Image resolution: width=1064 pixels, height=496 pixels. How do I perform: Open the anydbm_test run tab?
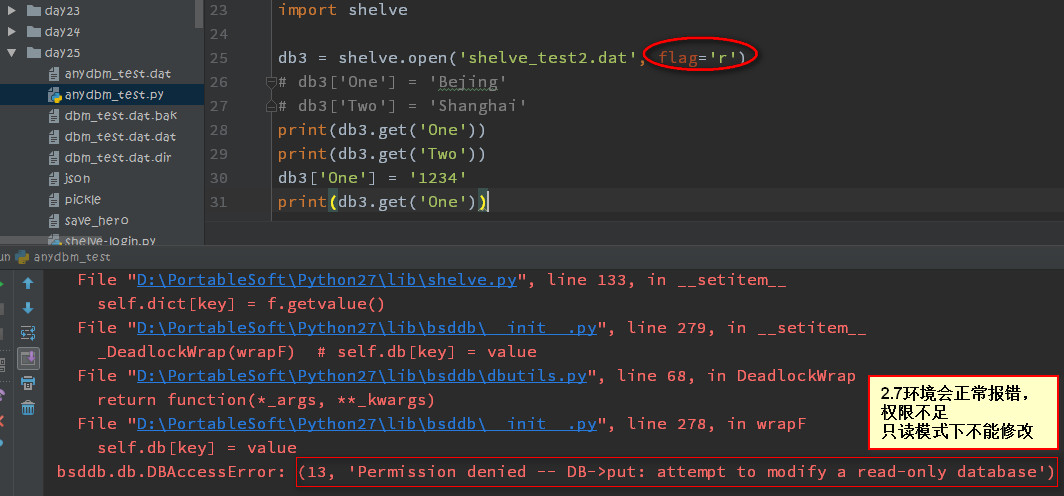[x=64, y=257]
